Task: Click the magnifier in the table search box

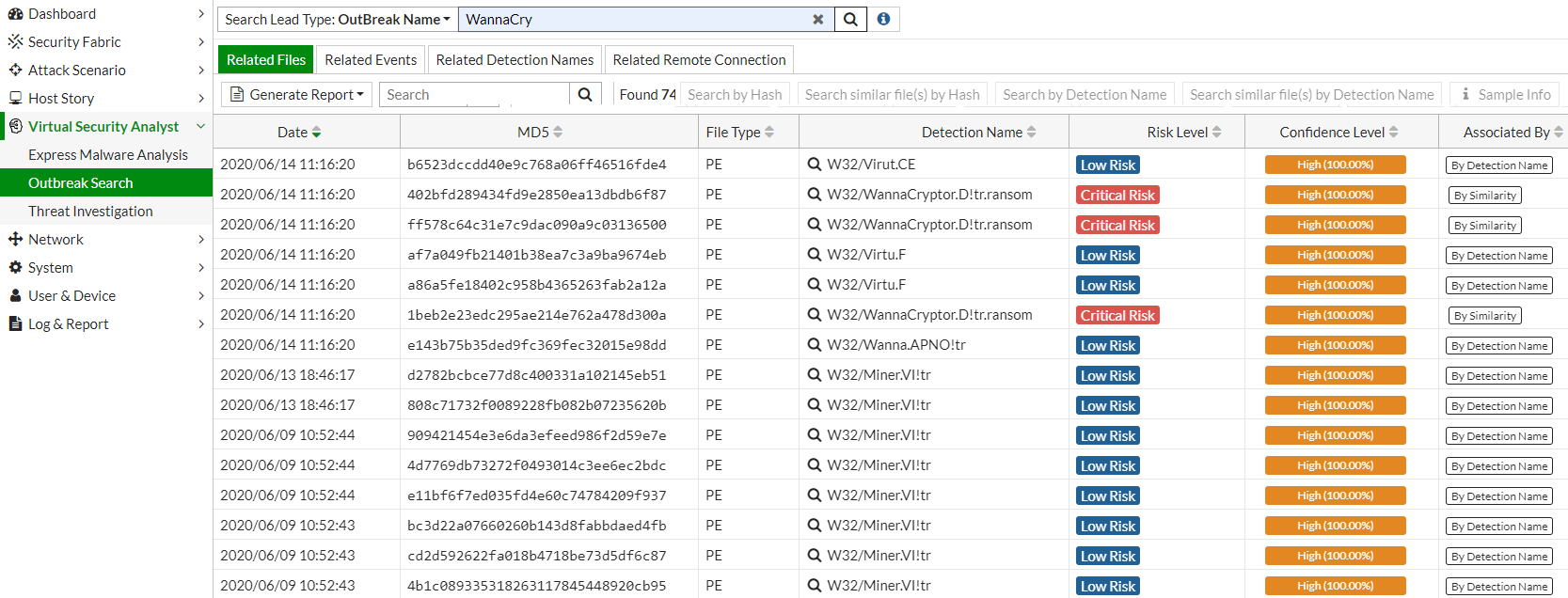Action: [585, 95]
